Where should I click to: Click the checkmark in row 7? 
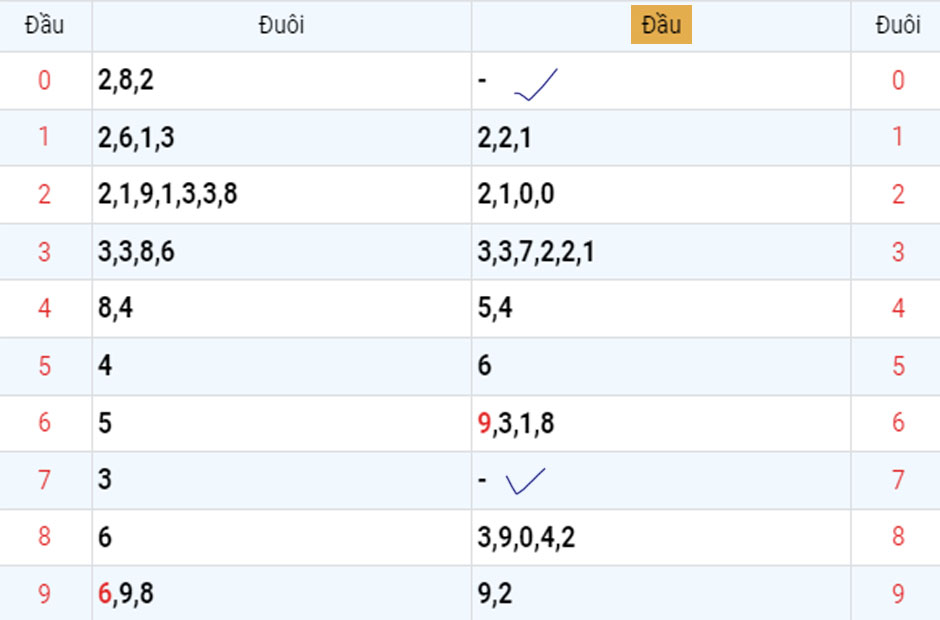(525, 483)
